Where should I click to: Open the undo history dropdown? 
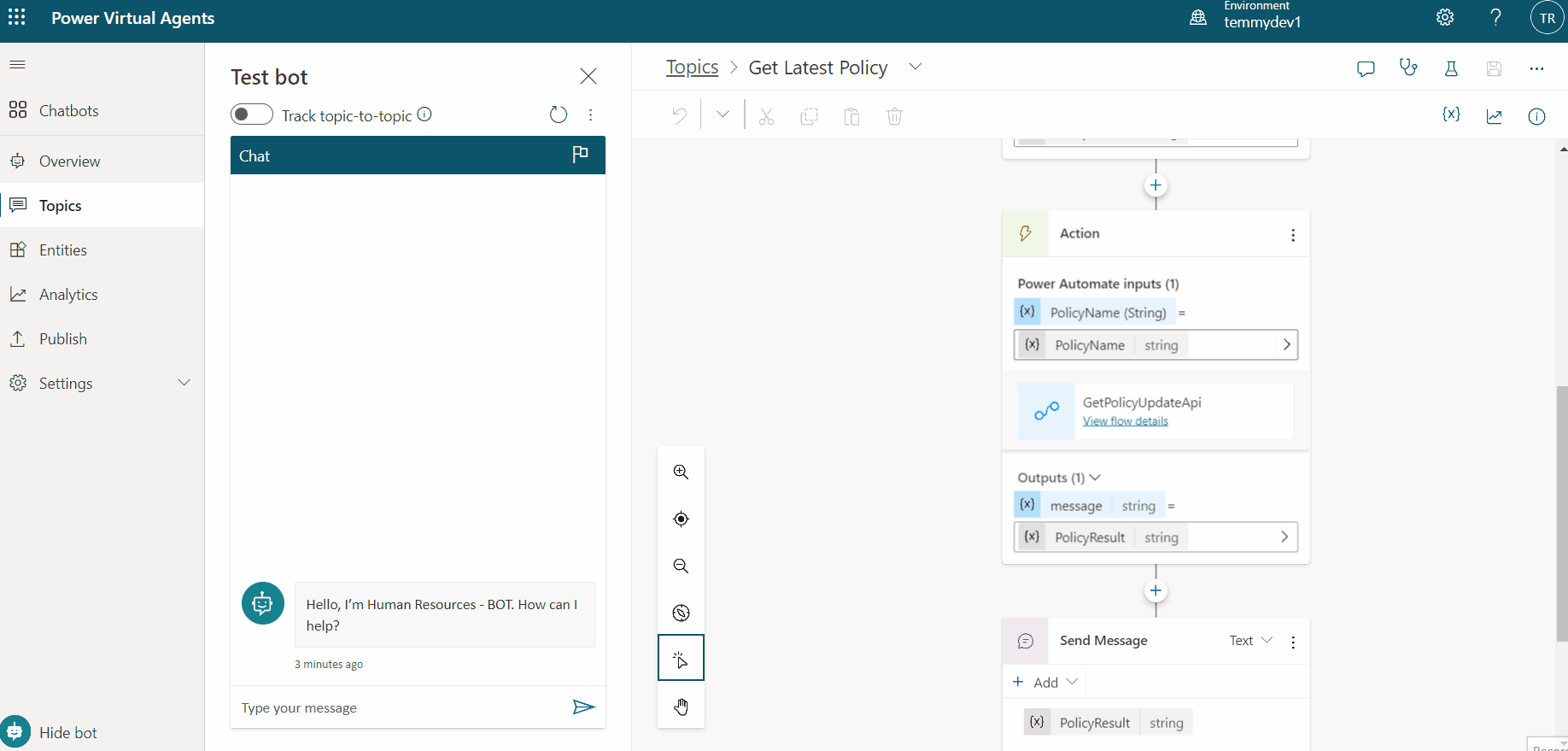(x=723, y=114)
